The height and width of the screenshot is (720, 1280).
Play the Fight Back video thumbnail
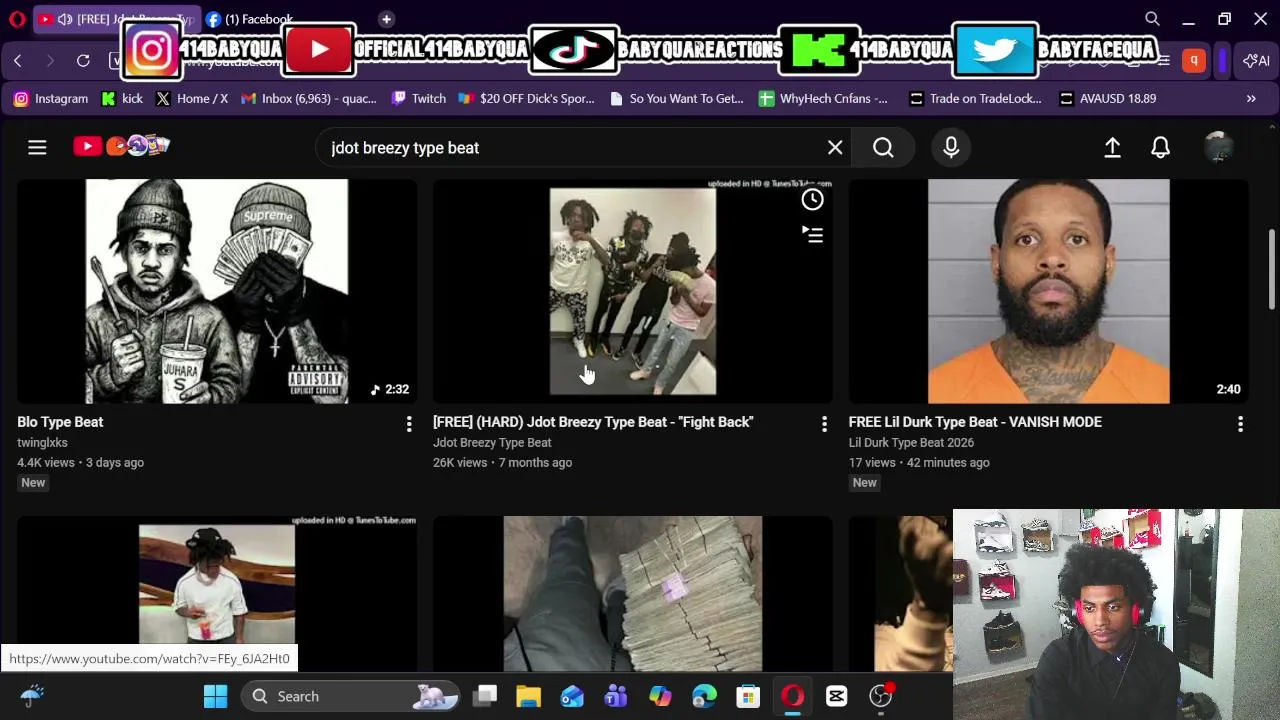pyautogui.click(x=633, y=292)
